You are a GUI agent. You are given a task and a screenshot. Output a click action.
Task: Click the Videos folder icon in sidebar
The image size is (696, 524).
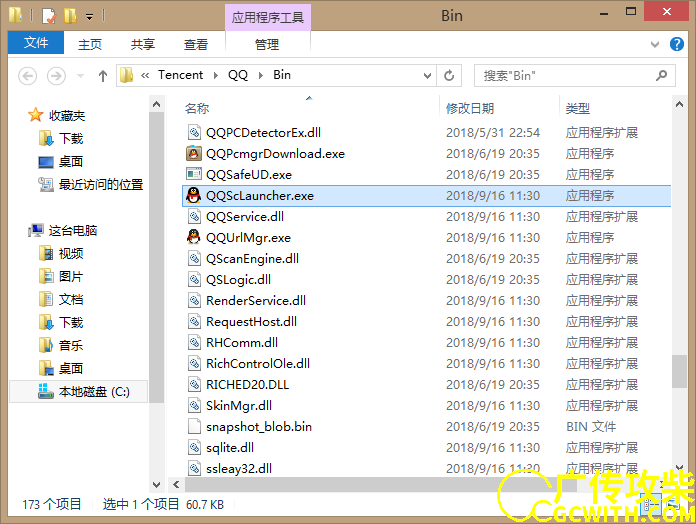pos(46,253)
